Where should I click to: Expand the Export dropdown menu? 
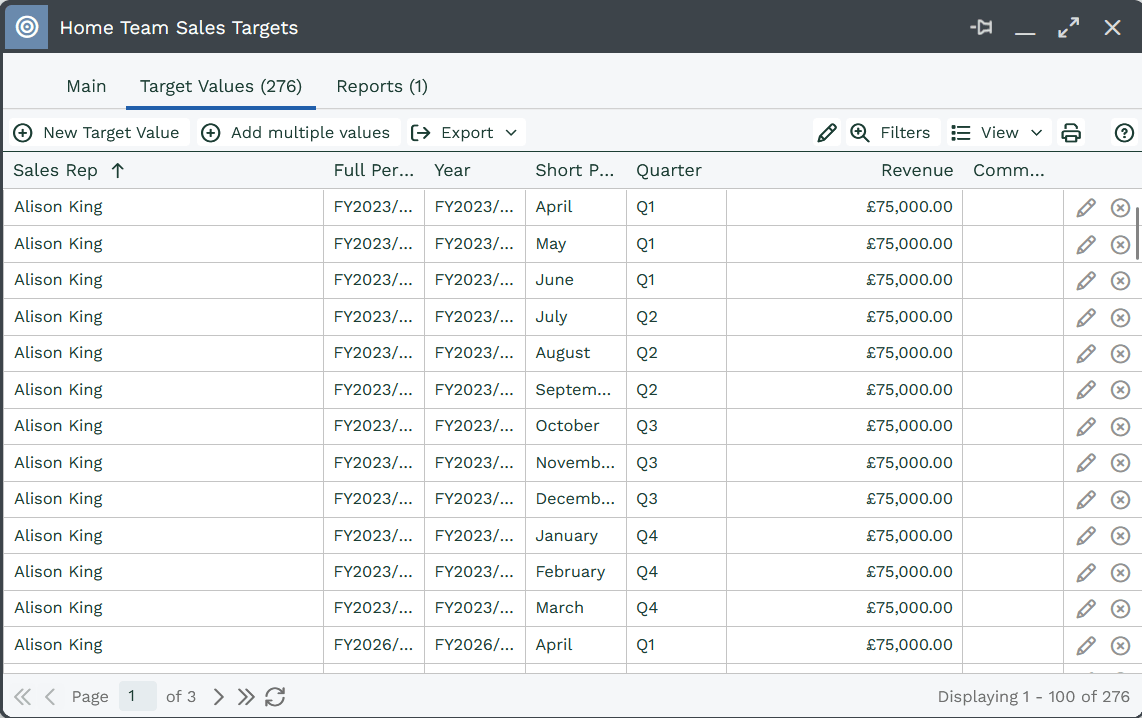pyautogui.click(x=467, y=133)
